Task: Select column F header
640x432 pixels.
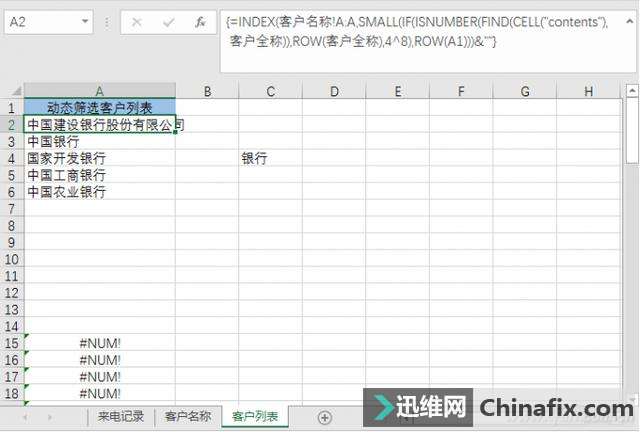Action: [x=461, y=91]
